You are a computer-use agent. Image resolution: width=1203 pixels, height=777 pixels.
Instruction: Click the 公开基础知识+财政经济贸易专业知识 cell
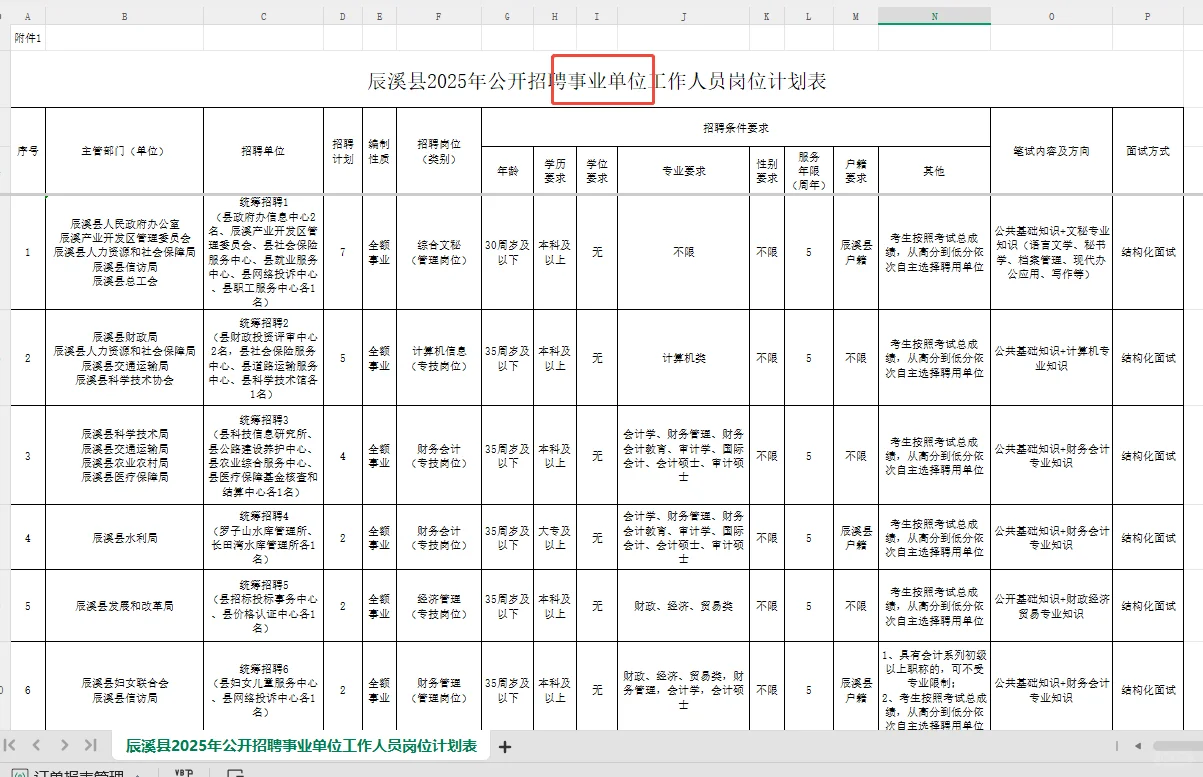click(1051, 606)
